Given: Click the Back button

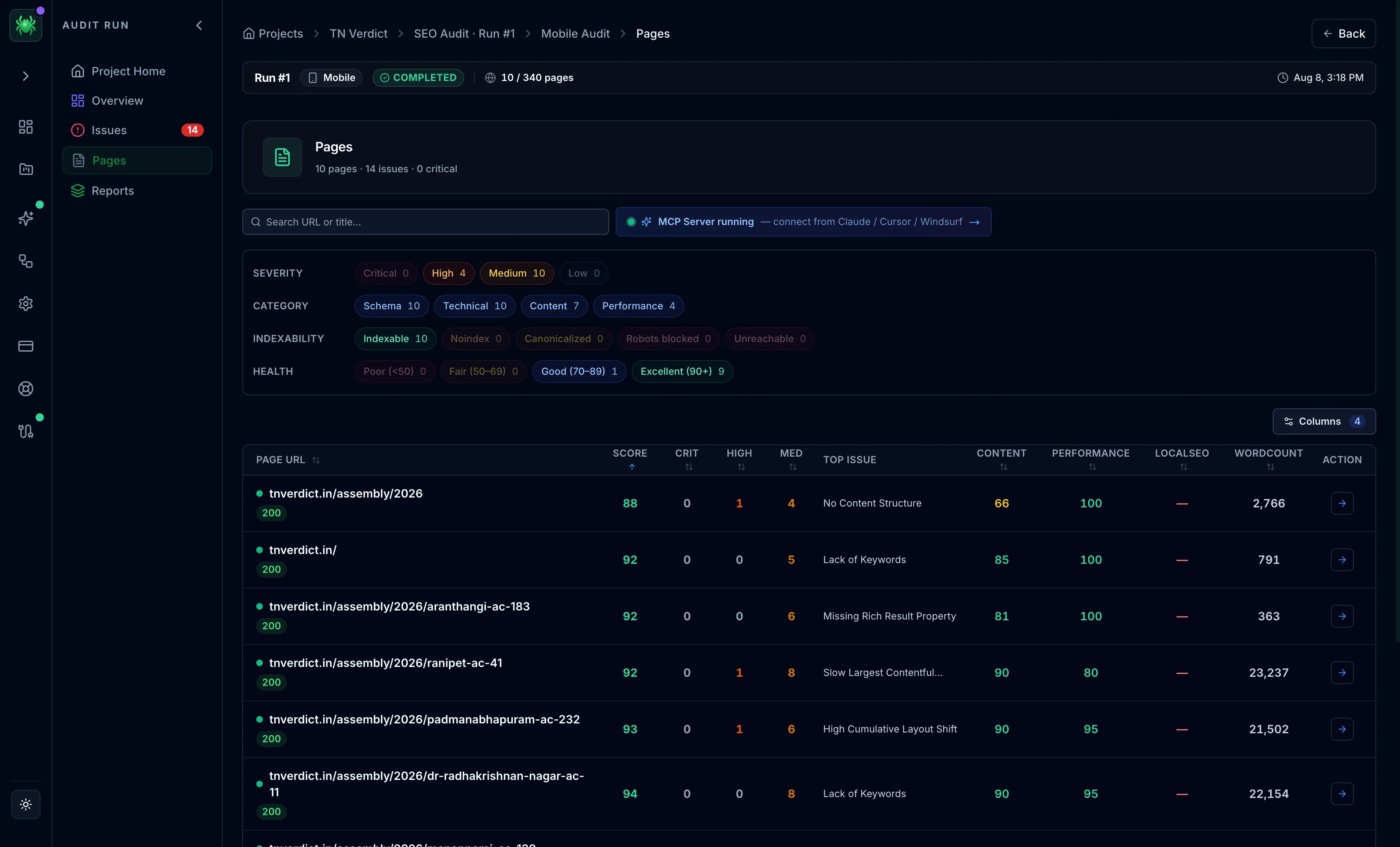Looking at the screenshot, I should pyautogui.click(x=1343, y=34).
